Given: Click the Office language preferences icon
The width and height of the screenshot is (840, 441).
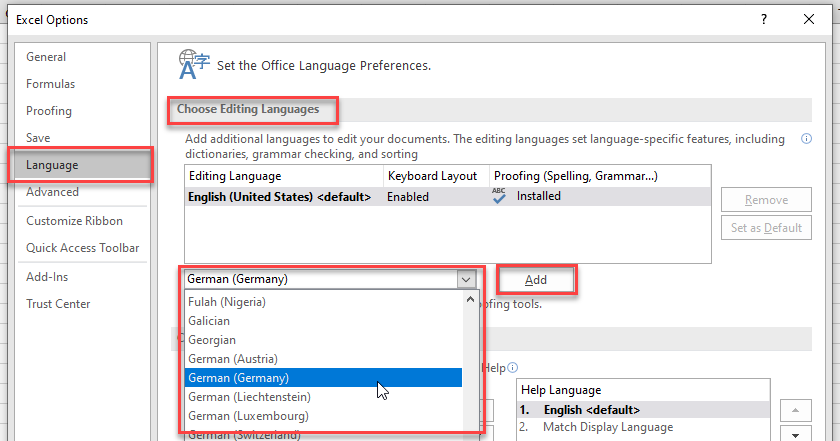Looking at the screenshot, I should pyautogui.click(x=194, y=64).
